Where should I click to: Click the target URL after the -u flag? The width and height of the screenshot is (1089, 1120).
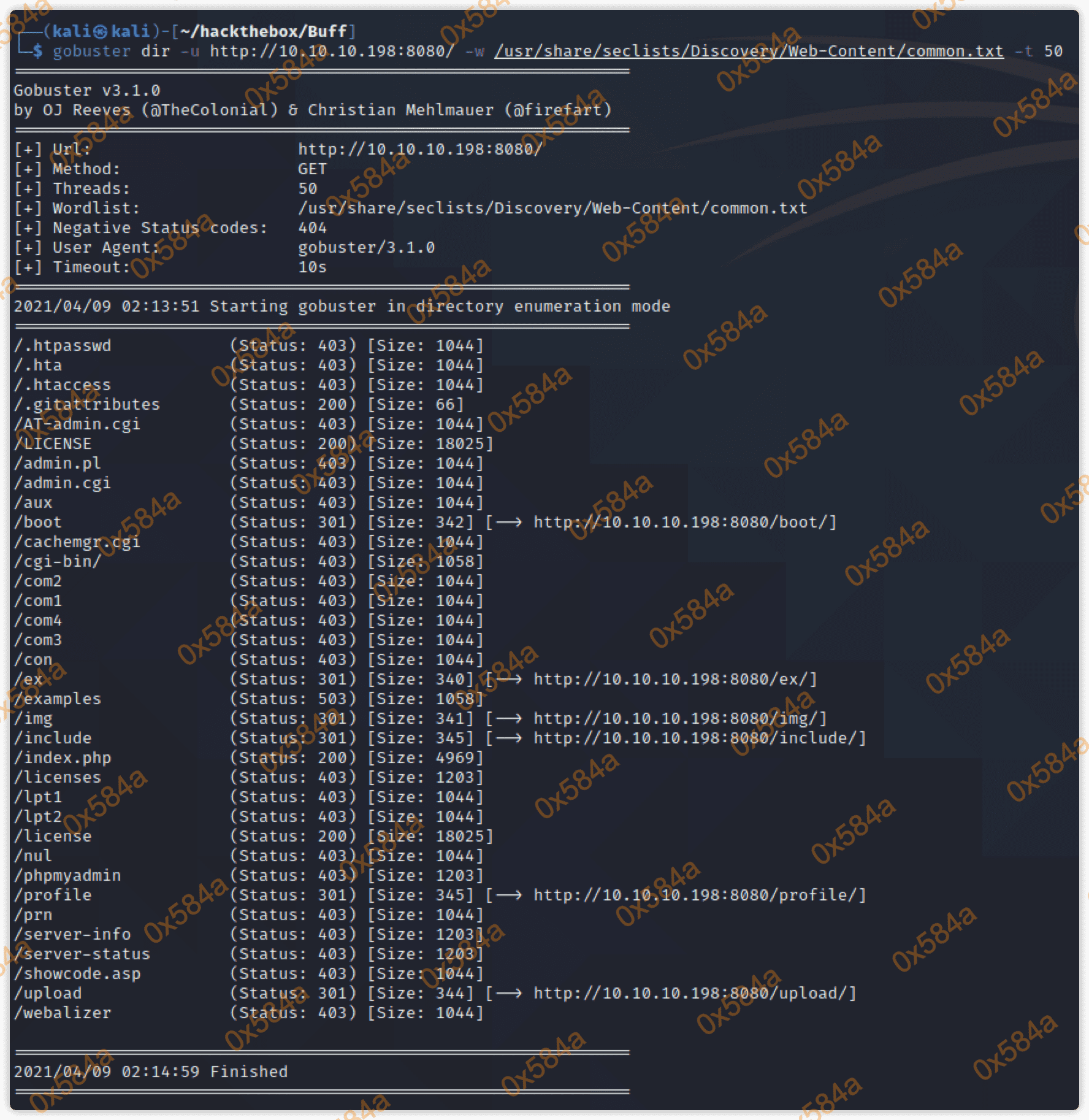click(x=332, y=51)
